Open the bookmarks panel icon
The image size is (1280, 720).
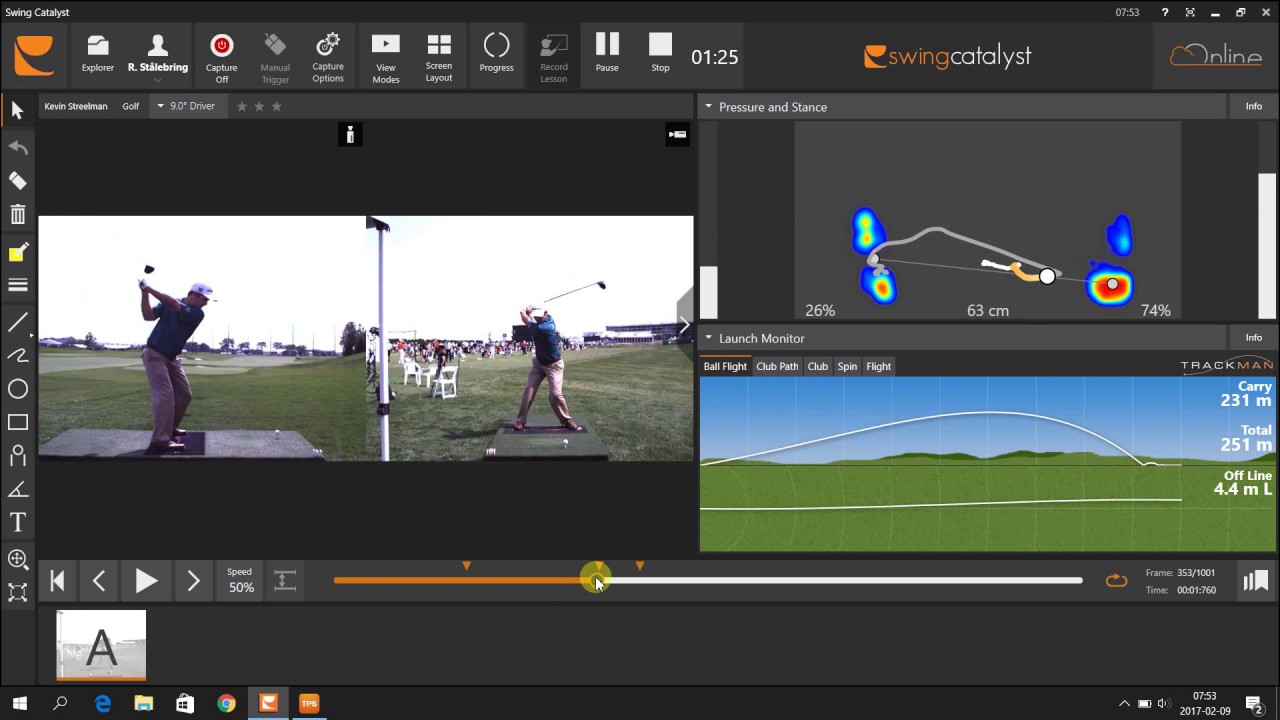pos(1255,580)
